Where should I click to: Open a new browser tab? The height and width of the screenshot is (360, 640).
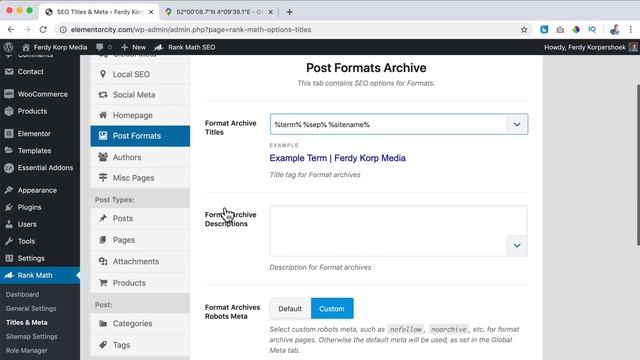point(289,12)
